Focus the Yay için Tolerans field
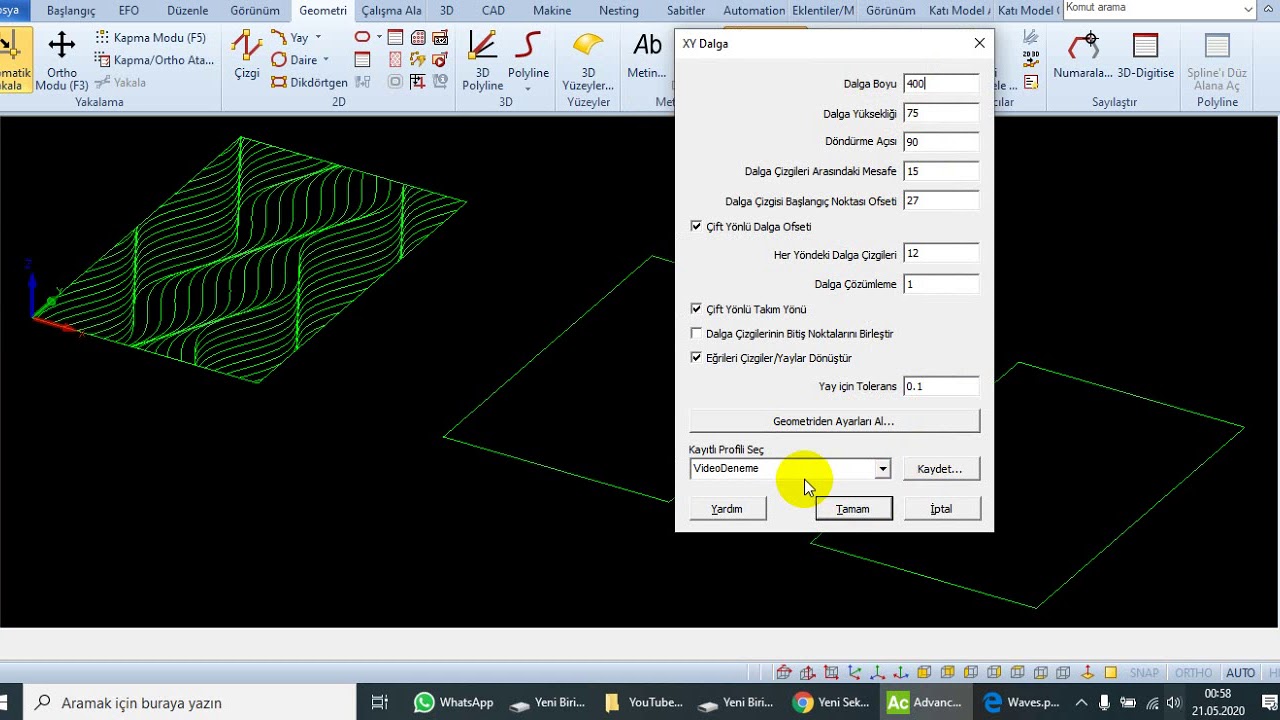The width and height of the screenshot is (1280, 720). 941,386
